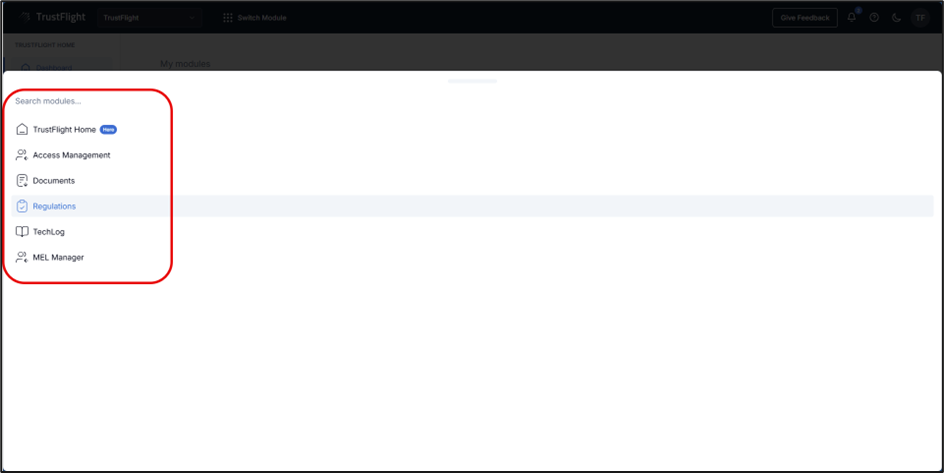This screenshot has width=944, height=473.
Task: Click the Switch Module grid icon
Action: point(228,17)
